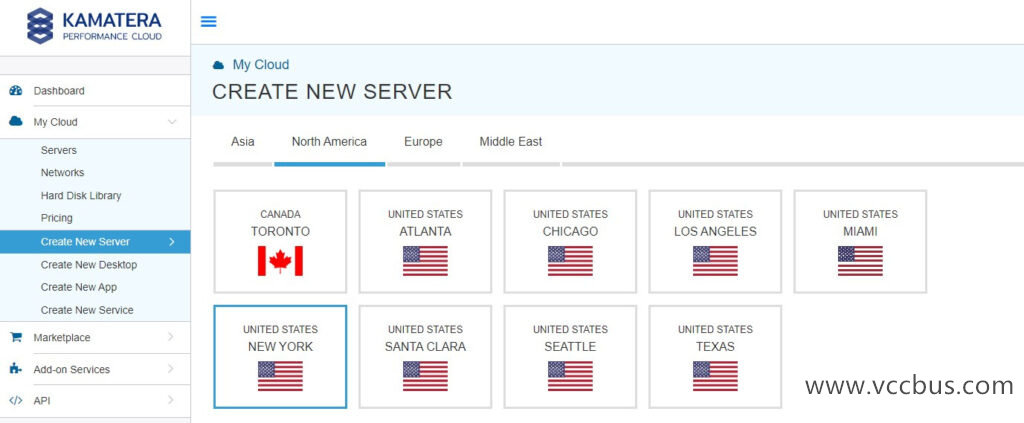This screenshot has width=1024, height=423.
Task: Select the Create New Desktop link
Action: coord(89,265)
